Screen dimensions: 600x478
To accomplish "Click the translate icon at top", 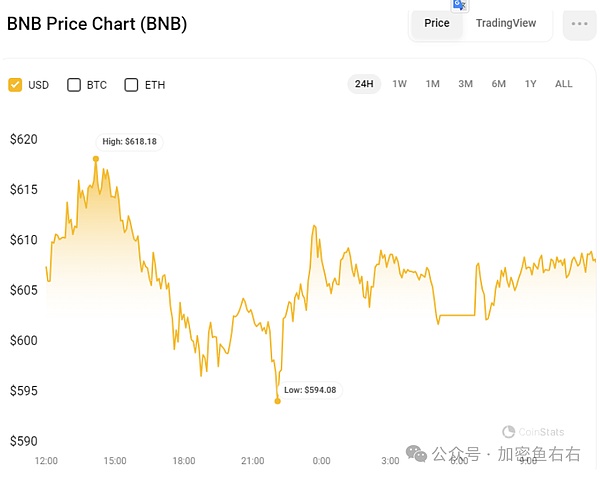I will click(x=460, y=5).
